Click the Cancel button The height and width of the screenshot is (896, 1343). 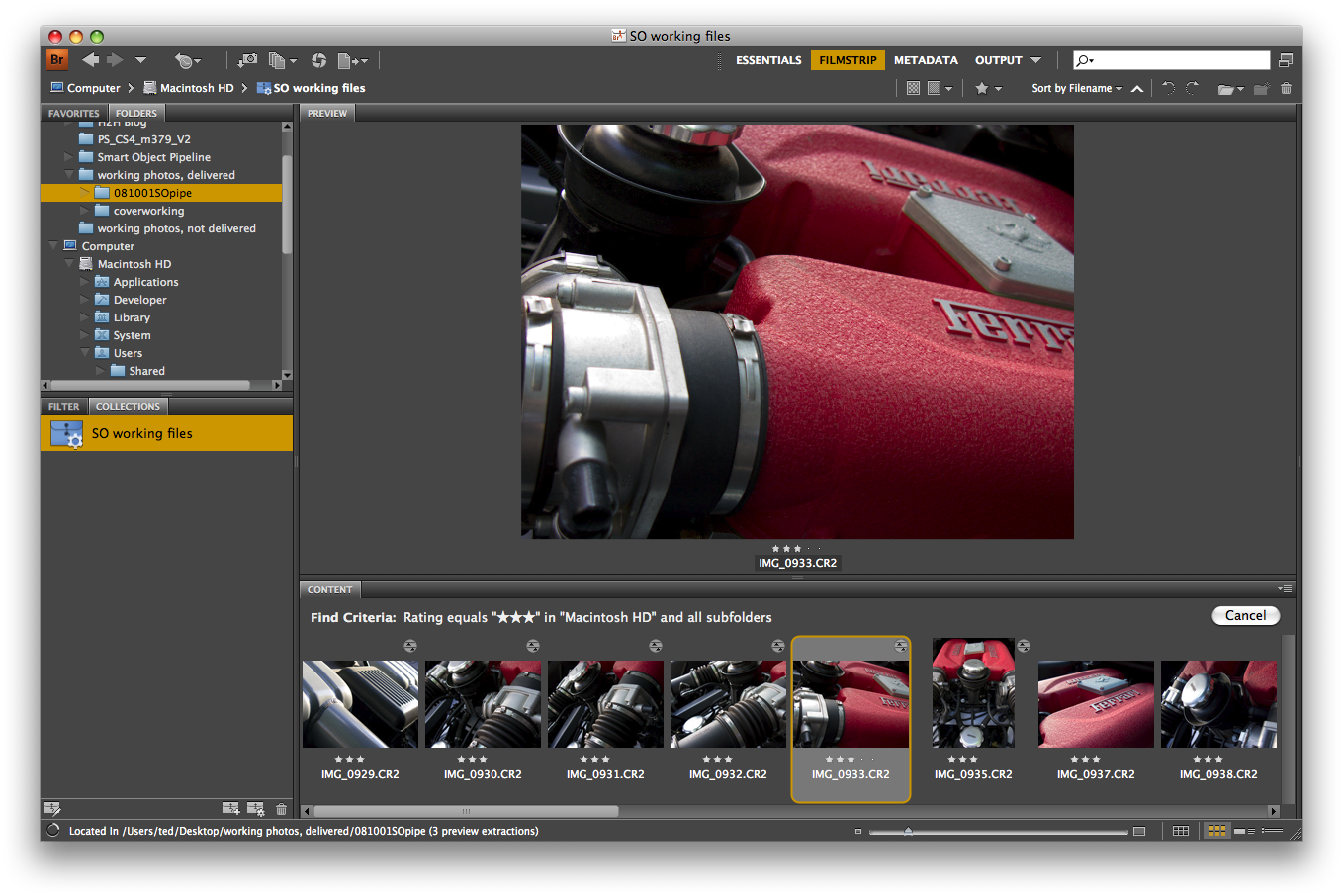coord(1246,615)
